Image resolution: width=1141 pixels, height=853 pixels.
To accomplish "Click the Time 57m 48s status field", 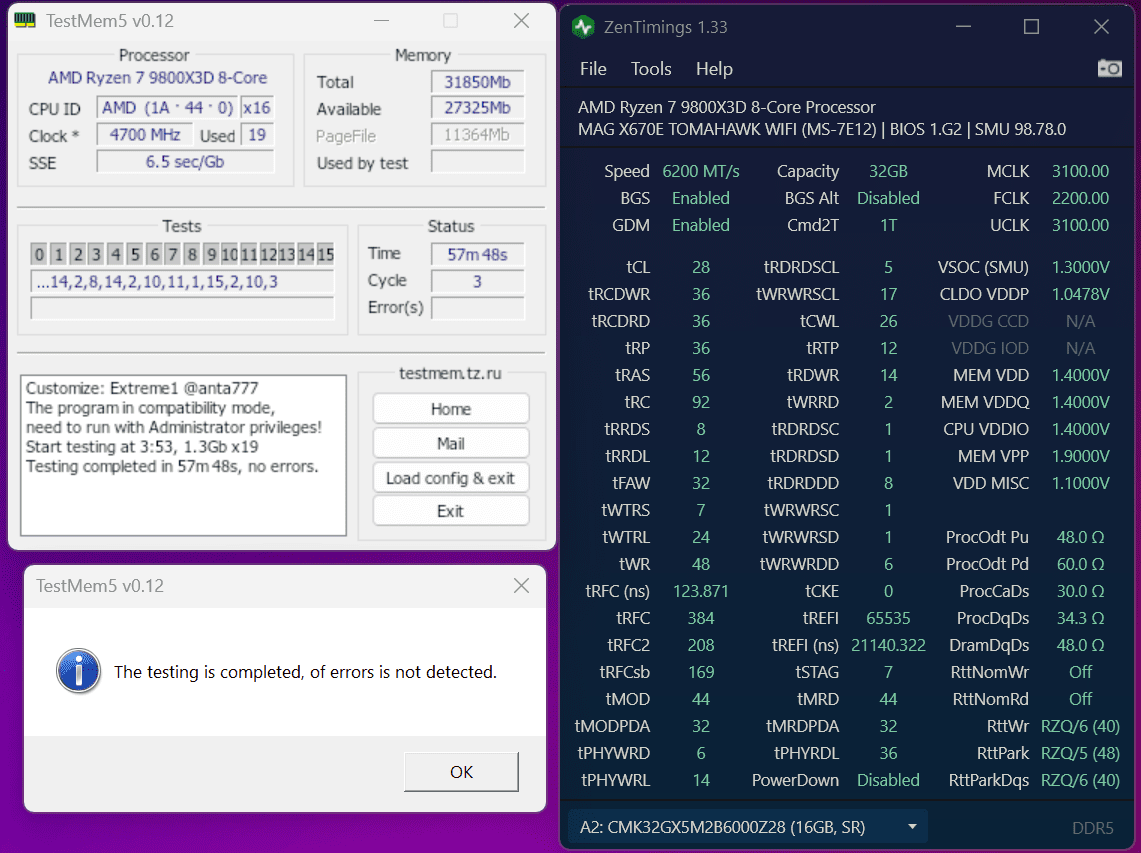I will 477,254.
